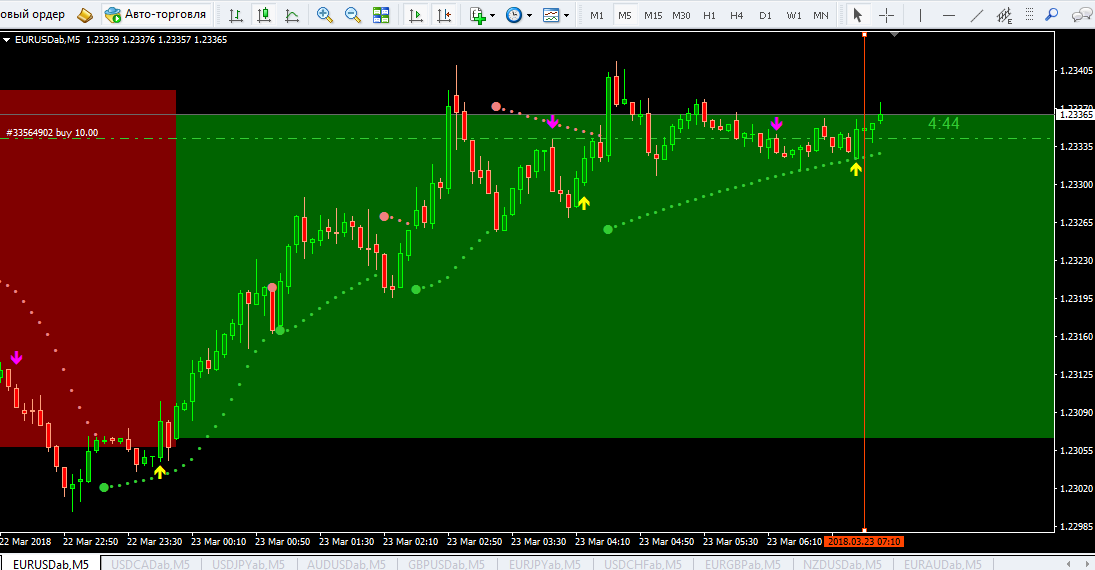Expand the templates dropdown arrow
Viewport: 1095px width, 570px height.
click(566, 15)
